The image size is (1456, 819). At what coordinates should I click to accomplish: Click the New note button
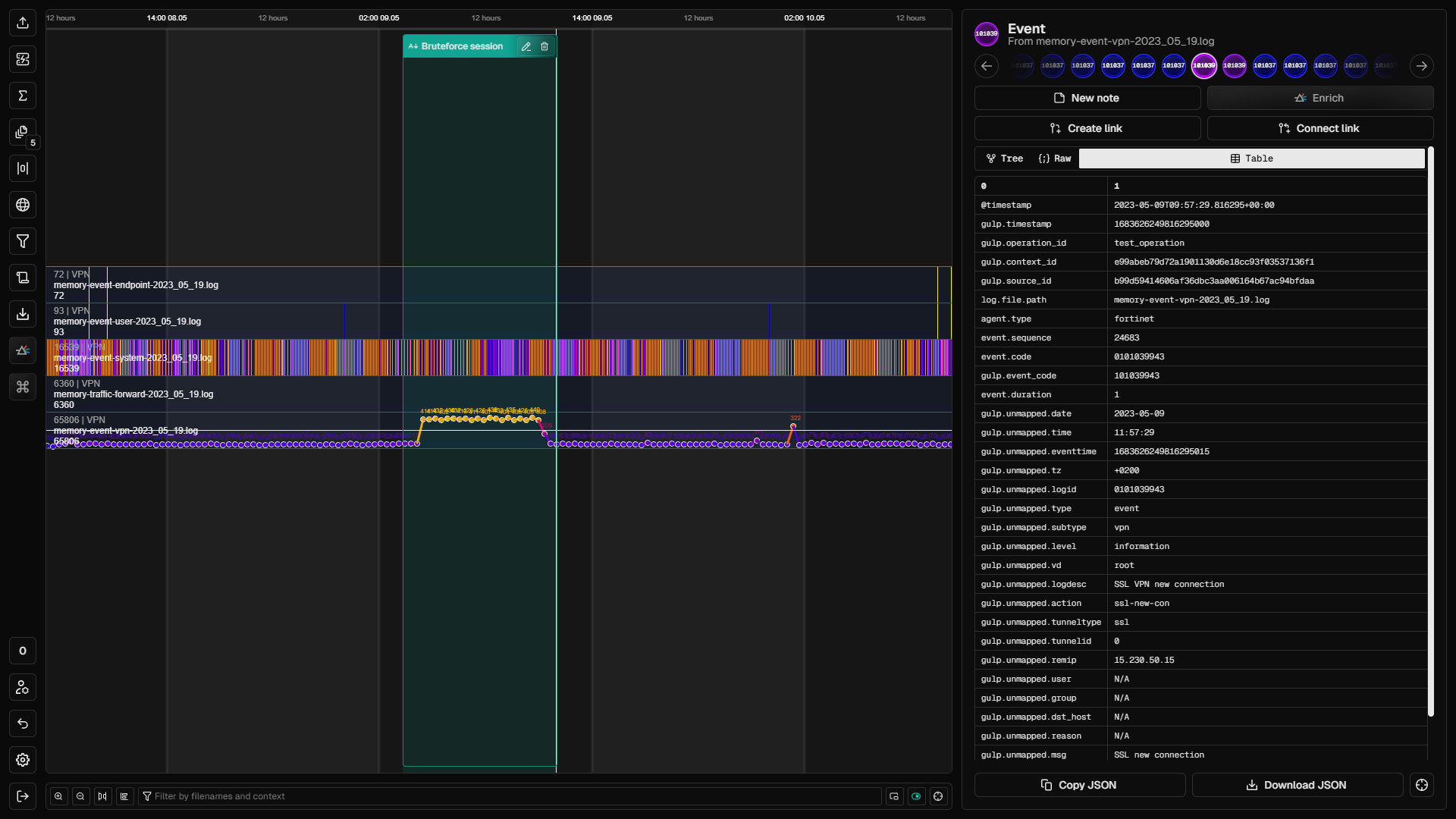1087,98
